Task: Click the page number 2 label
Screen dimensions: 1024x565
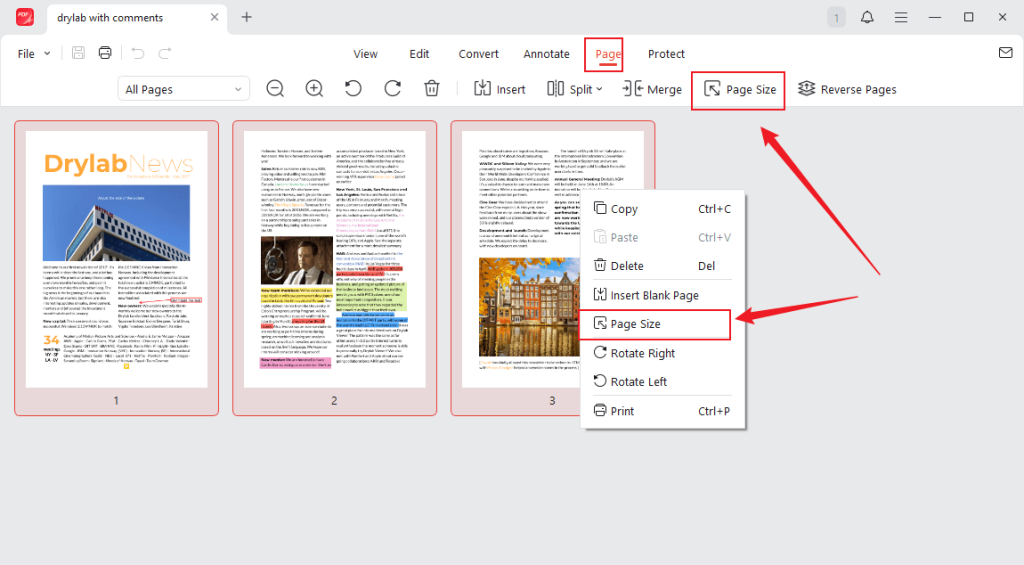Action: (x=334, y=400)
